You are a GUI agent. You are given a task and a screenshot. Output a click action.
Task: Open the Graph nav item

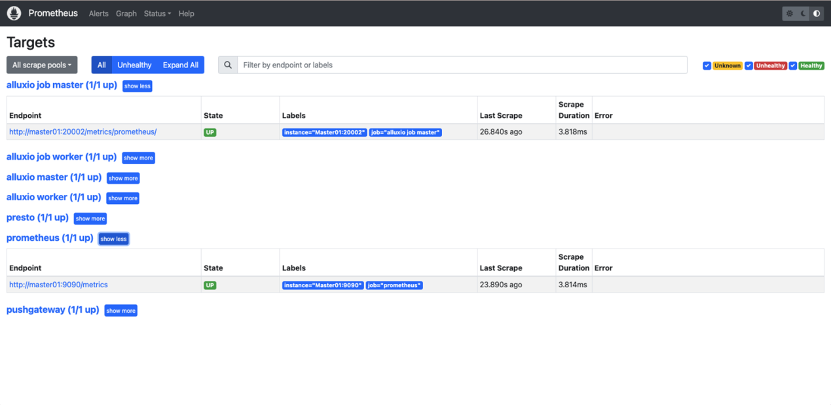pos(126,14)
